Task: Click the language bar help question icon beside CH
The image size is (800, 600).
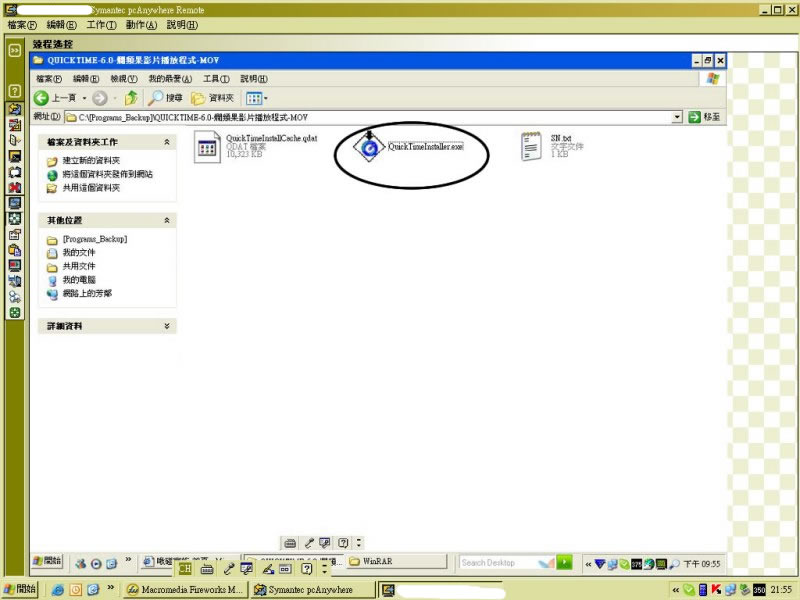Action: tap(306, 568)
